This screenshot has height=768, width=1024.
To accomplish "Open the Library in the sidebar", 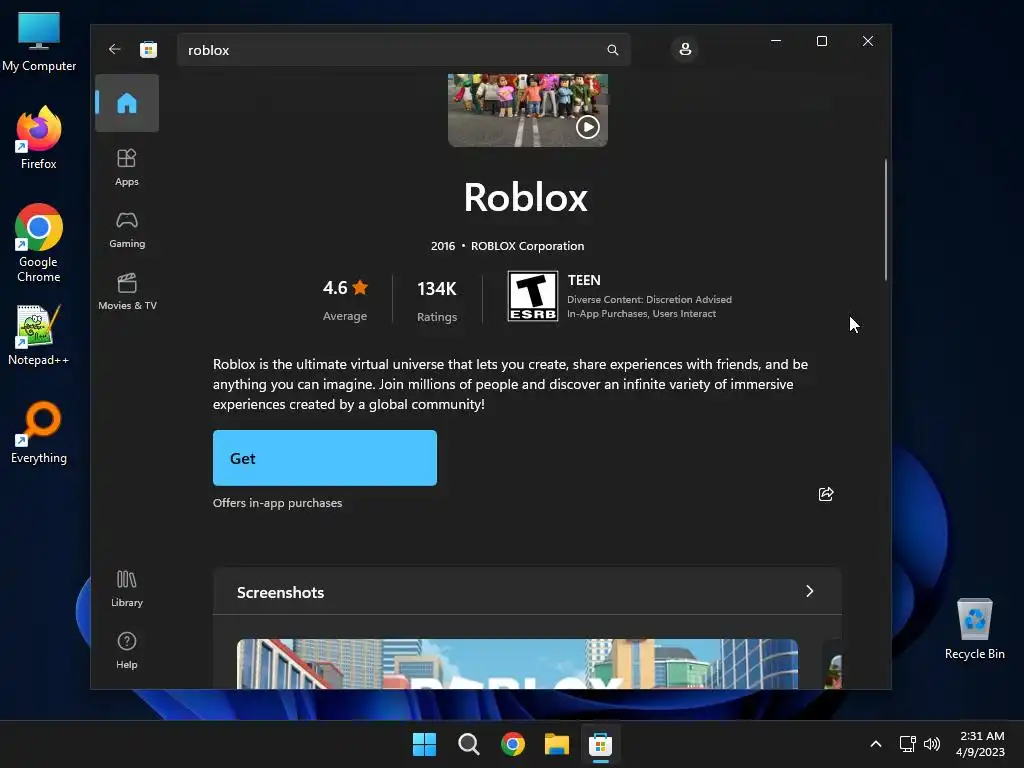I will (127, 589).
